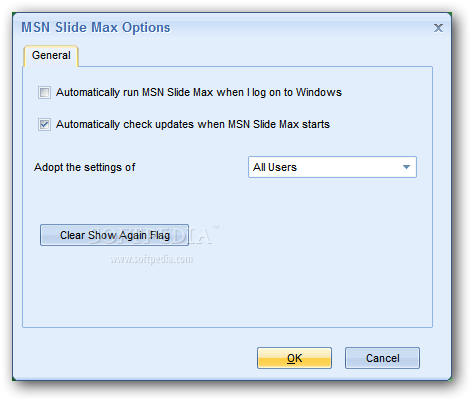Open the All Users dropdown arrow

tap(406, 167)
